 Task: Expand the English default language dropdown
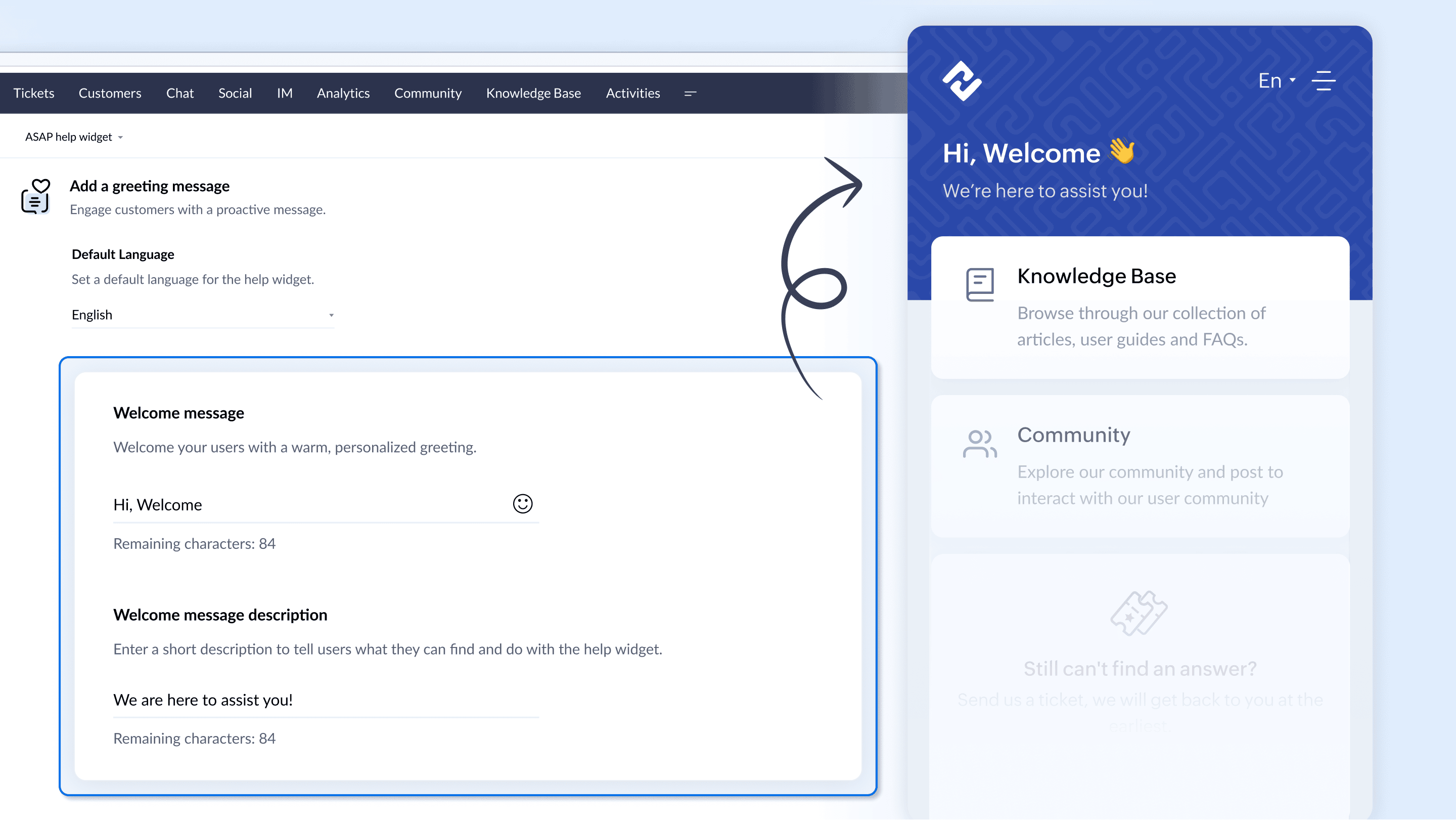202,315
